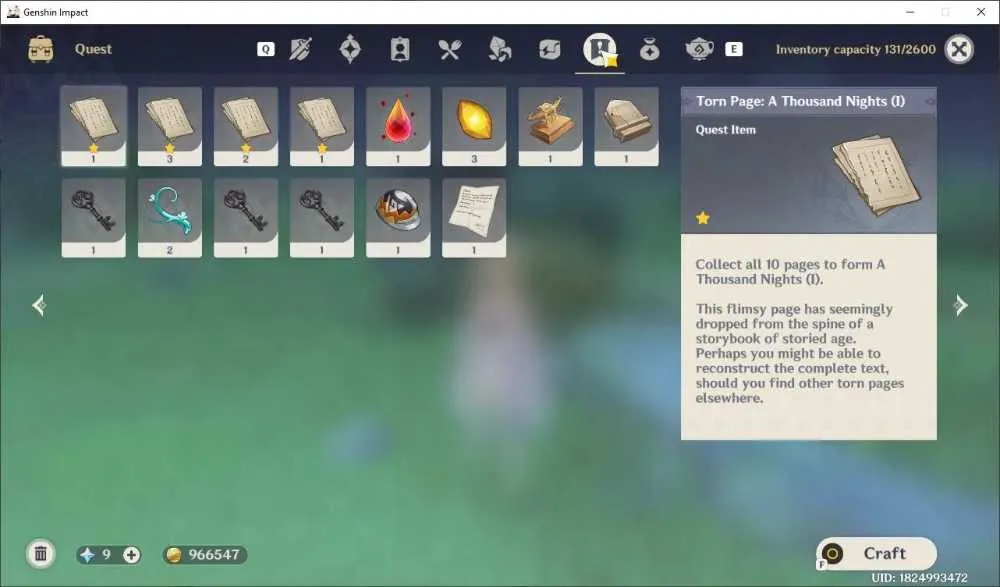The height and width of the screenshot is (587, 1000).
Task: Switch to the Materials tab icon
Action: point(499,49)
